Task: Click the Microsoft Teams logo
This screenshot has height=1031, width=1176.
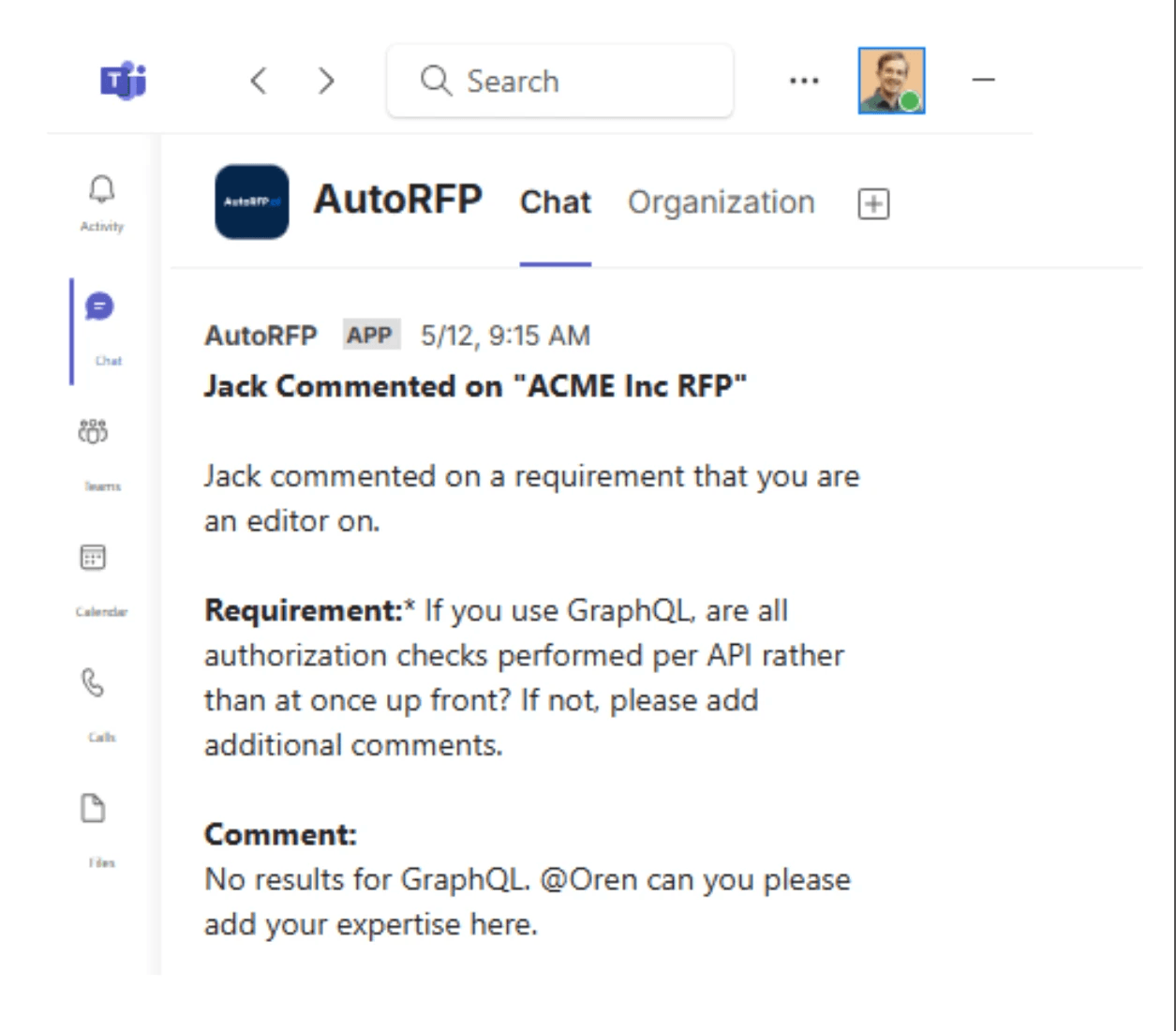Action: click(122, 81)
